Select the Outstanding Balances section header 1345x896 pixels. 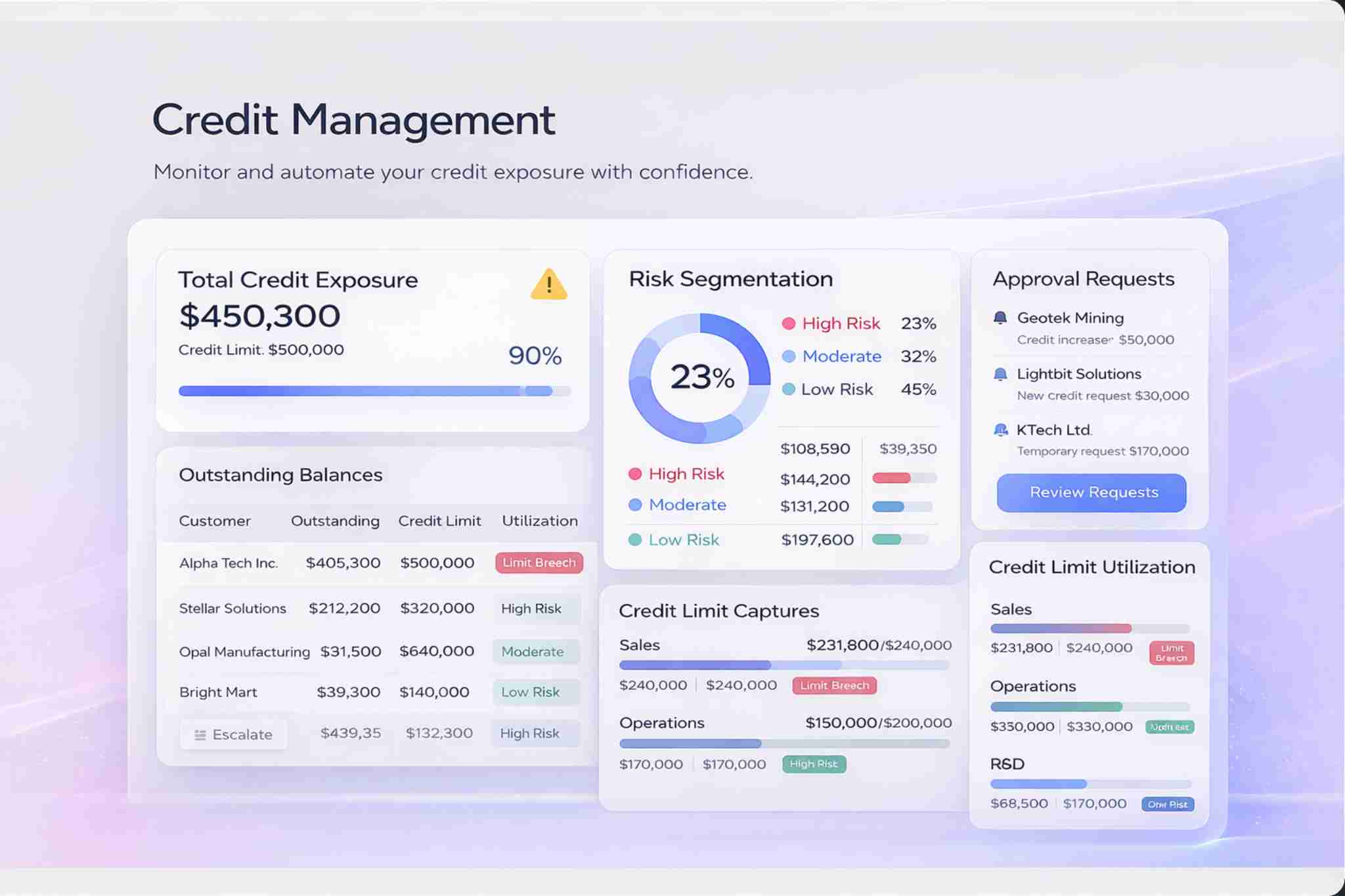point(281,475)
